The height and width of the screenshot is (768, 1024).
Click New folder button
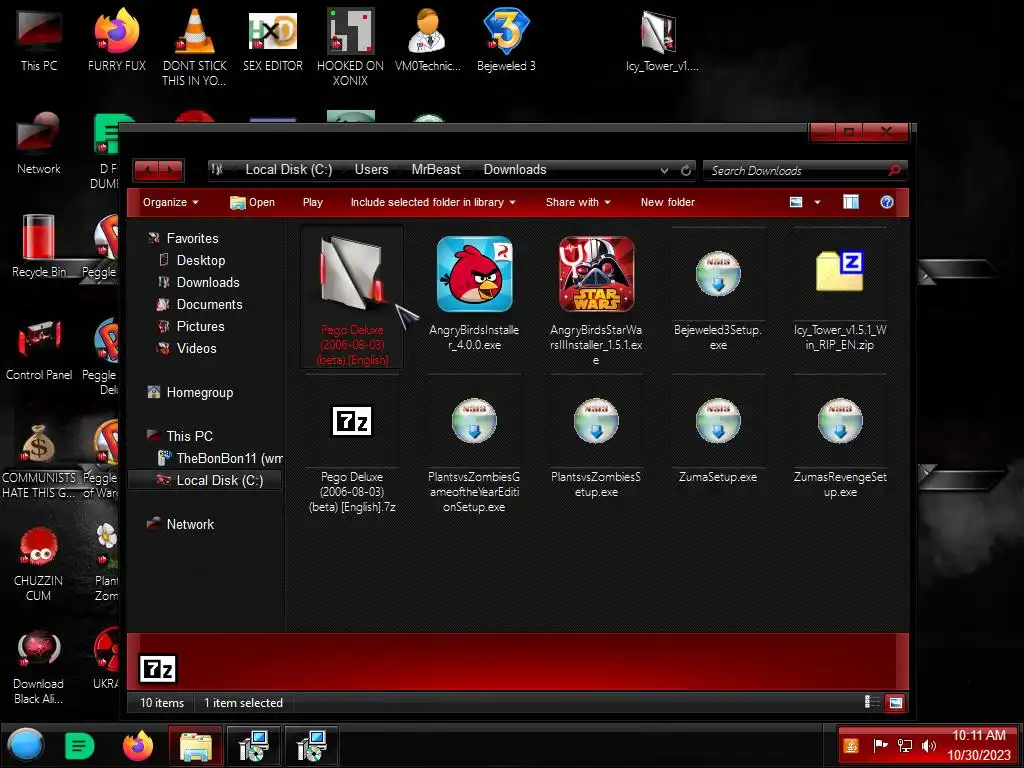(x=667, y=202)
